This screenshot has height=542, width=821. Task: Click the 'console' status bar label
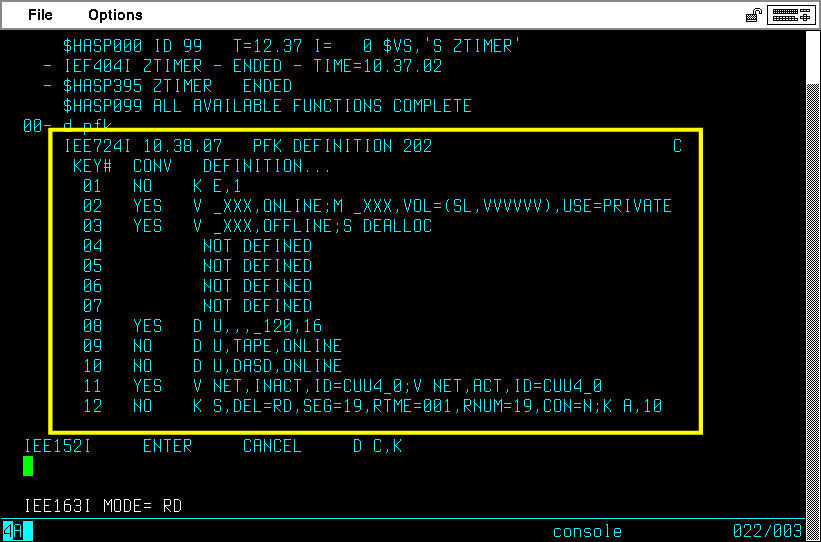click(x=587, y=532)
